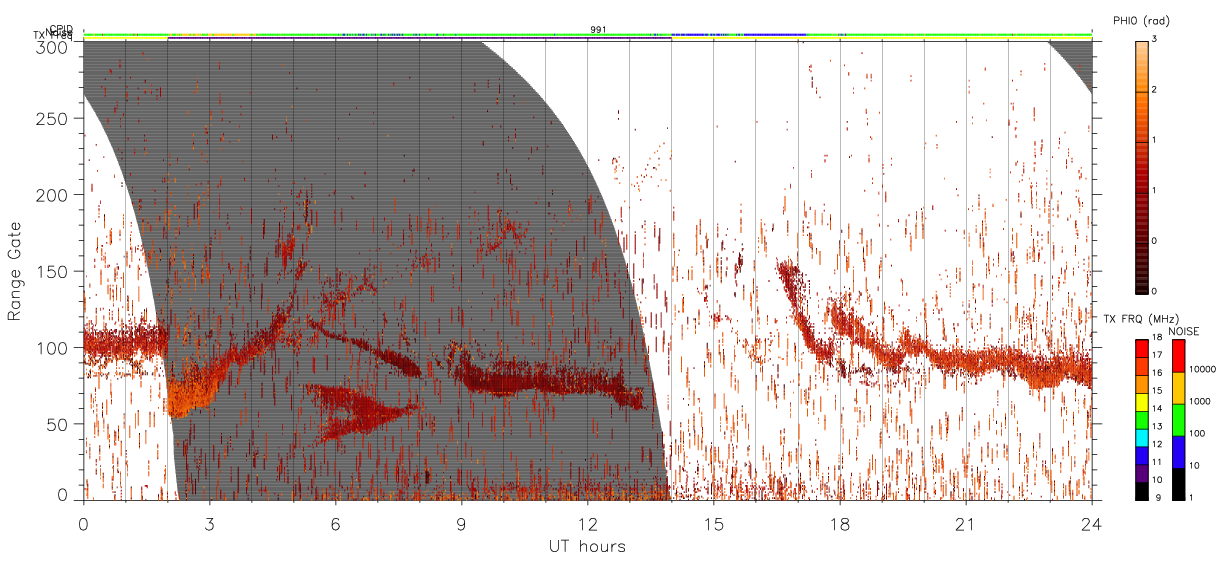Pick the black 9–10 MHz swatch in TX FRQ legend
Image resolution: width=1228 pixels, height=567 pixels.
1142,491
